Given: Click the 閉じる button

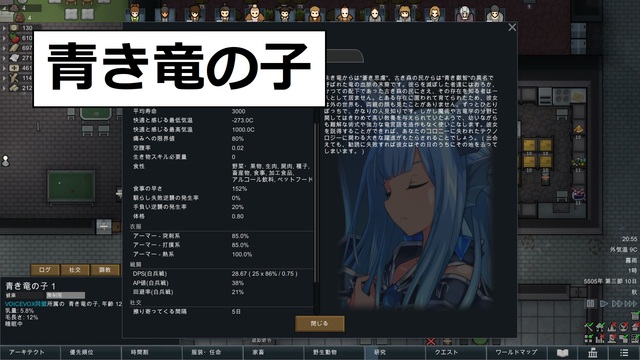Looking at the screenshot, I should [320, 323].
